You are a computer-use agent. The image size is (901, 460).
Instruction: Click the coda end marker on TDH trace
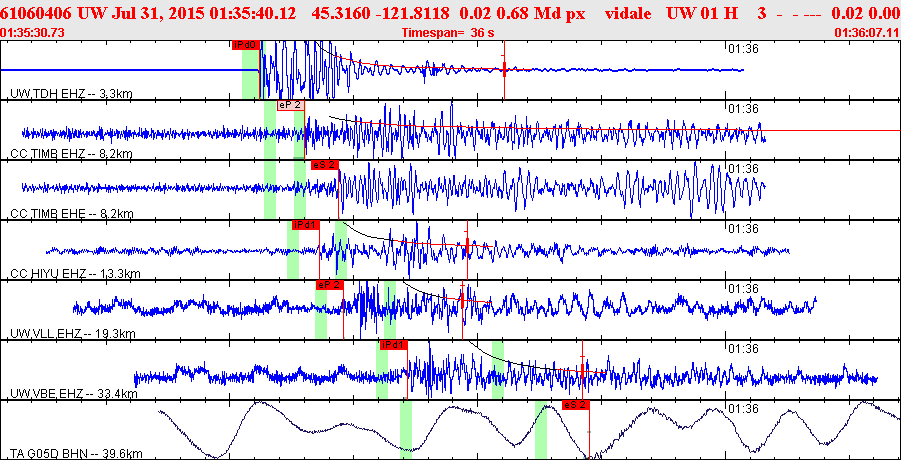click(504, 69)
